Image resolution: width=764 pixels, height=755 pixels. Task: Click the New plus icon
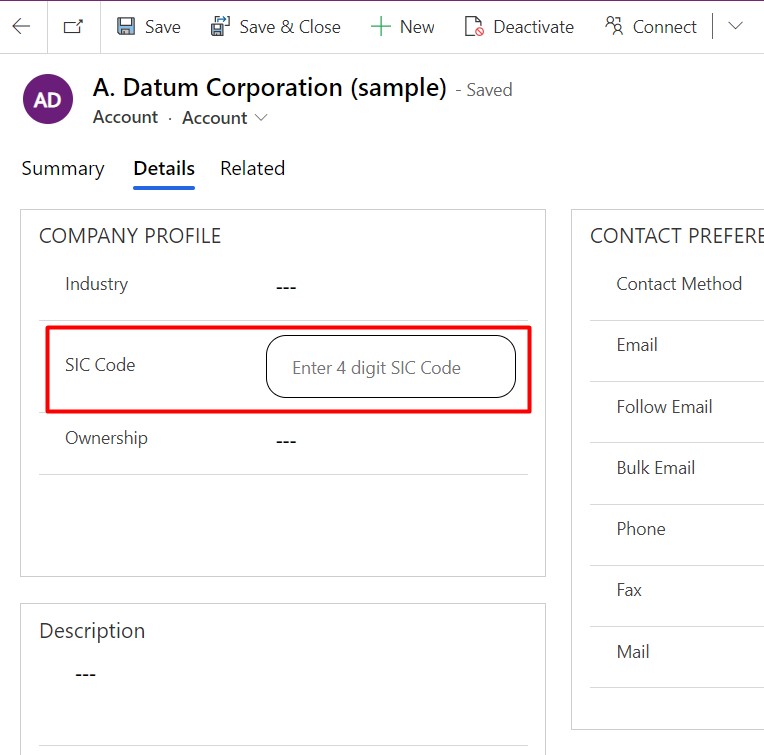pyautogui.click(x=380, y=27)
